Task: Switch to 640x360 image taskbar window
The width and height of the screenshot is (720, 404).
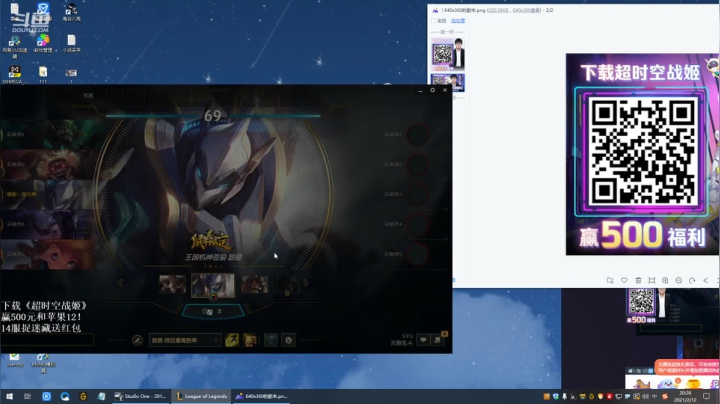Action: [x=262, y=396]
